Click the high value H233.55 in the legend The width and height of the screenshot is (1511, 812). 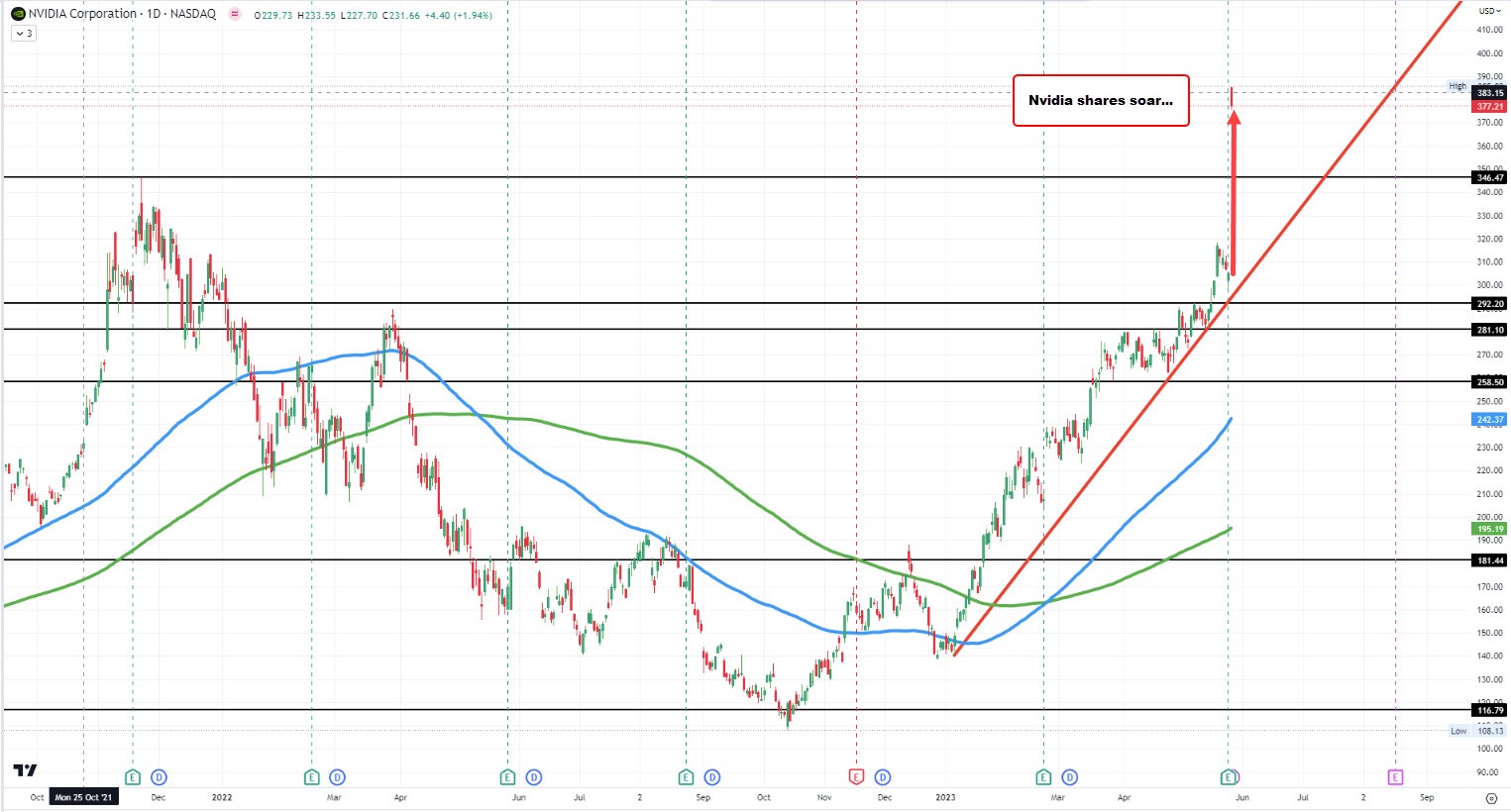pyautogui.click(x=316, y=16)
